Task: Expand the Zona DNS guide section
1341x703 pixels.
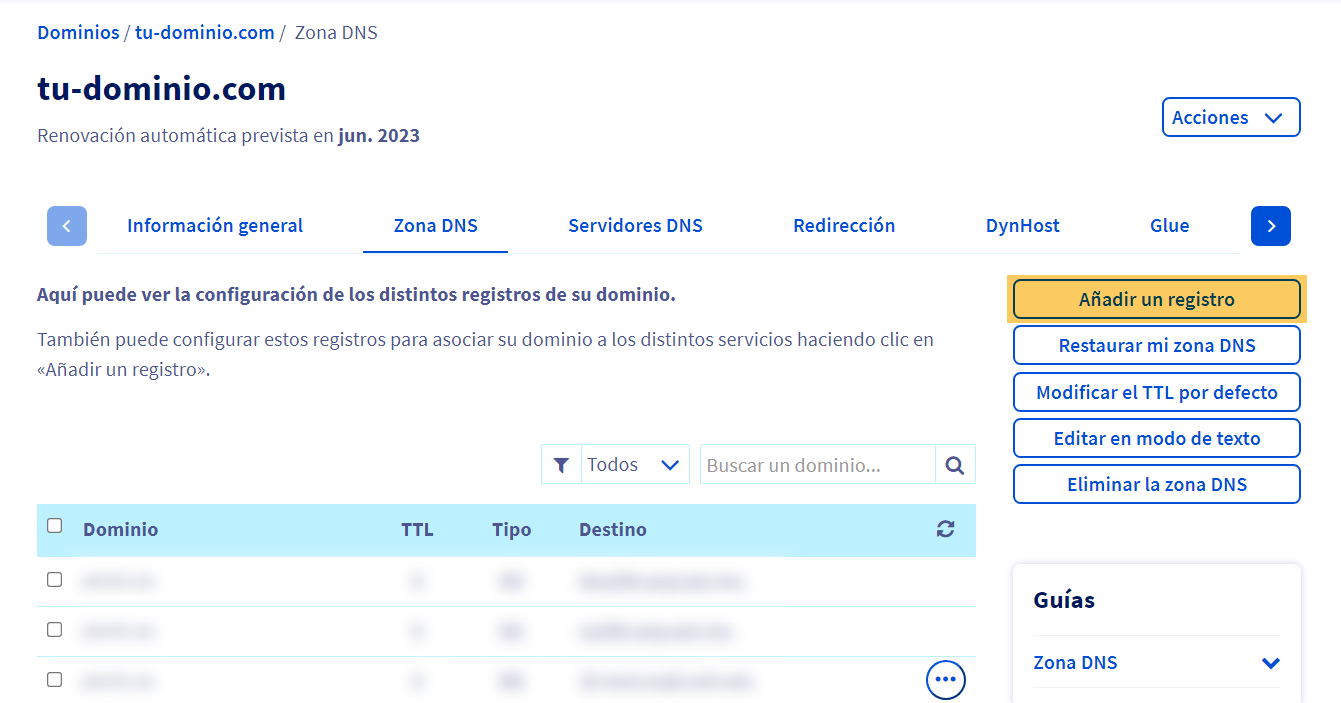Action: 1156,662
